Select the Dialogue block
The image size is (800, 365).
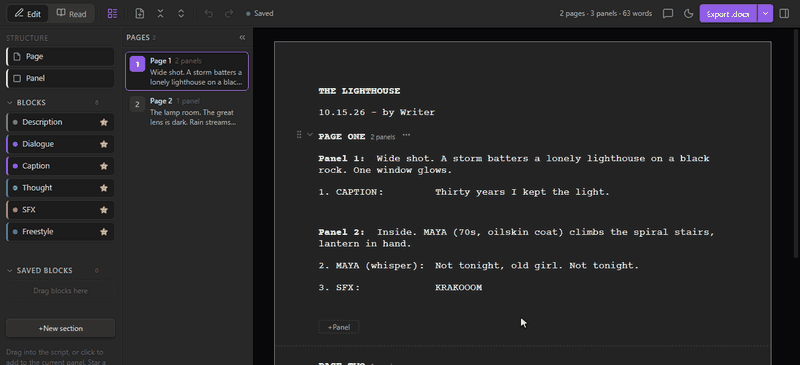(x=60, y=144)
